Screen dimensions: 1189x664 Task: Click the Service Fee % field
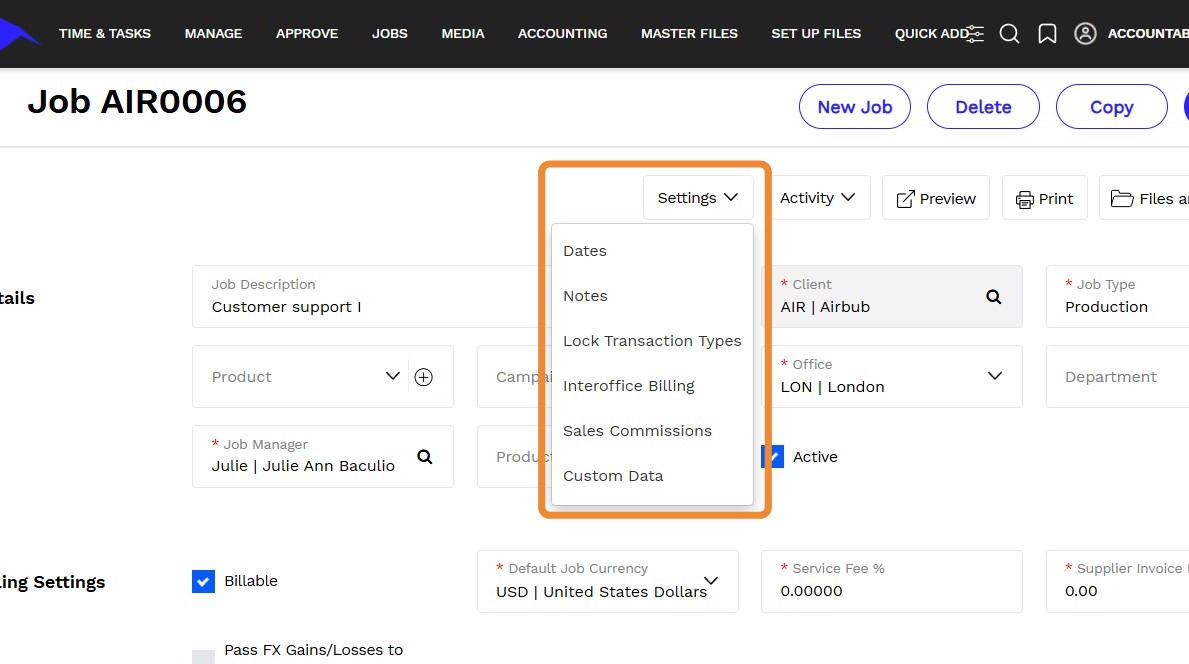[892, 581]
